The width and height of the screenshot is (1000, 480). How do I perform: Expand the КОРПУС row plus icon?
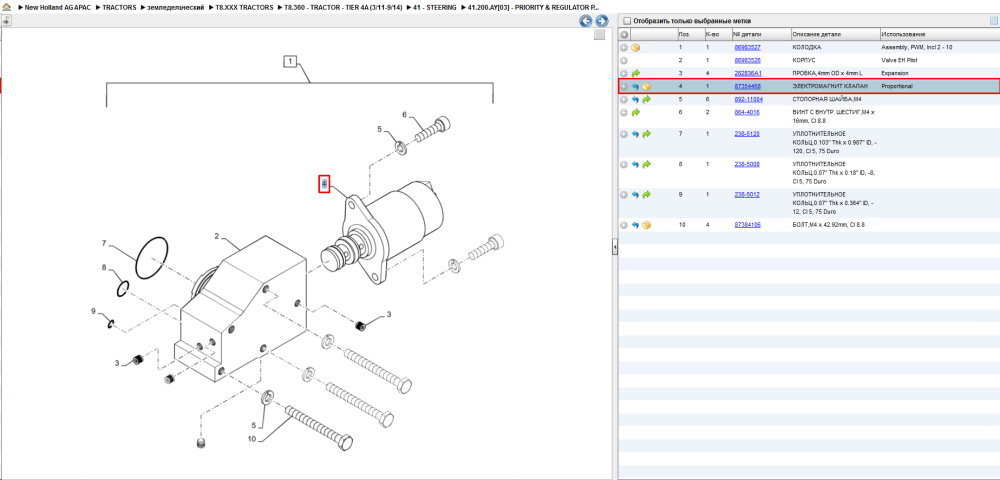[x=624, y=61]
